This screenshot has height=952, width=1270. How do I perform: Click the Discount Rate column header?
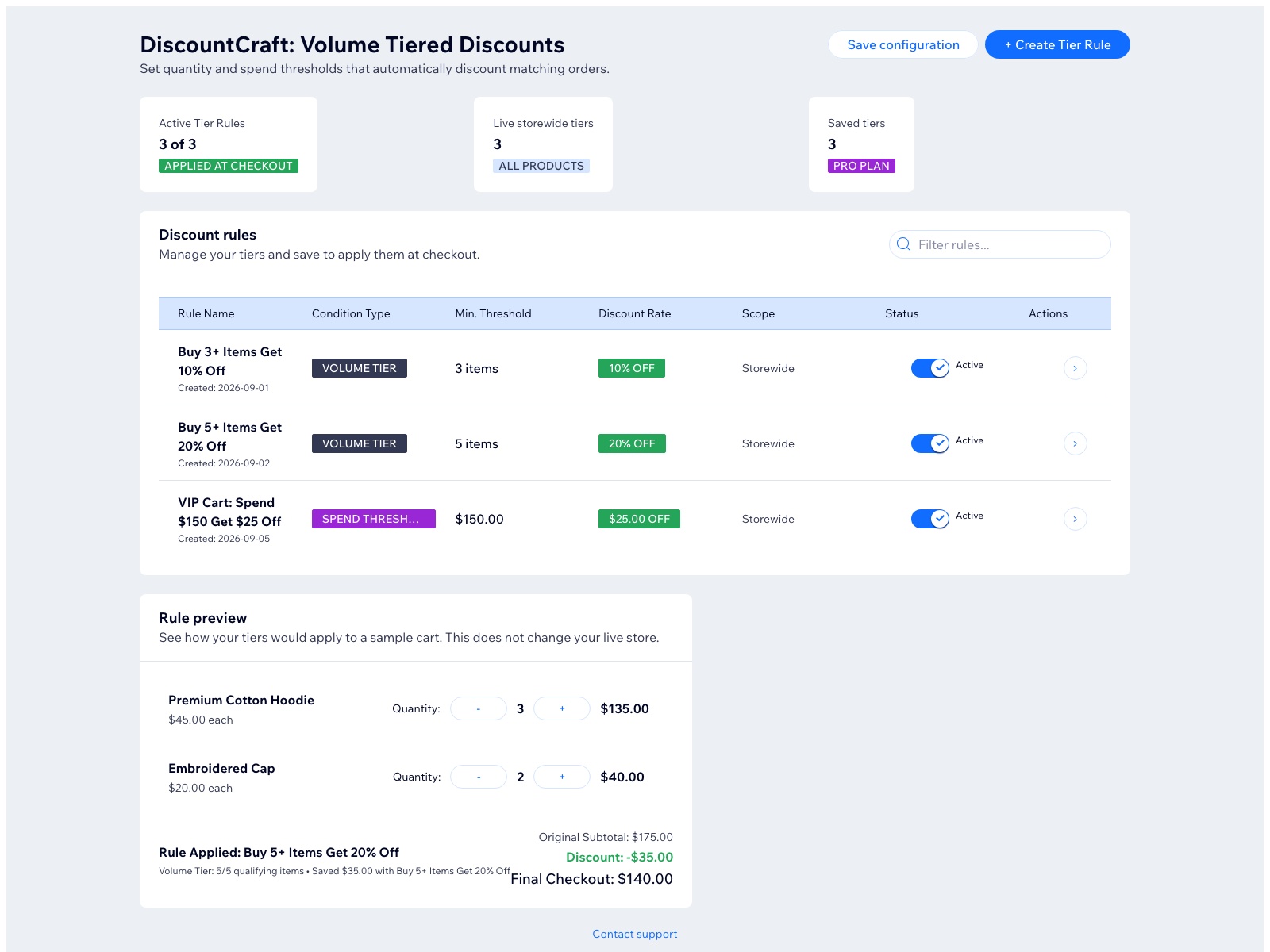click(635, 313)
